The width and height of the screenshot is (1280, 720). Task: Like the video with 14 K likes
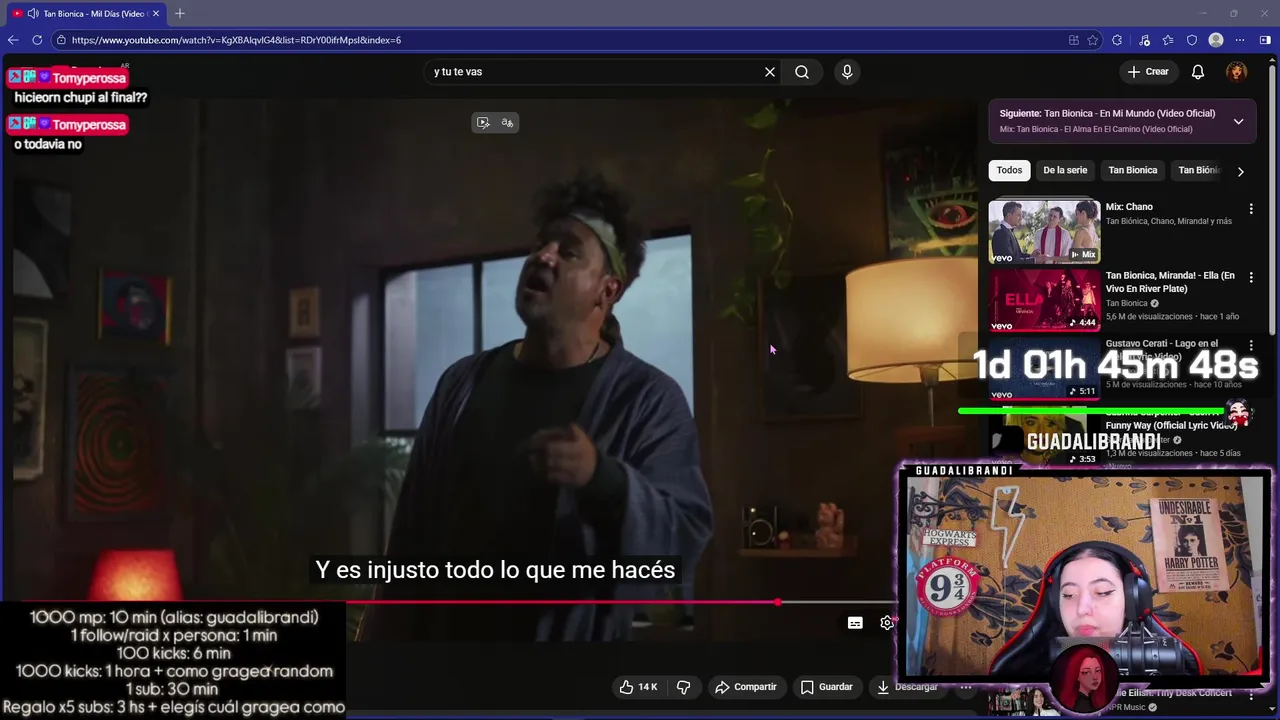639,687
